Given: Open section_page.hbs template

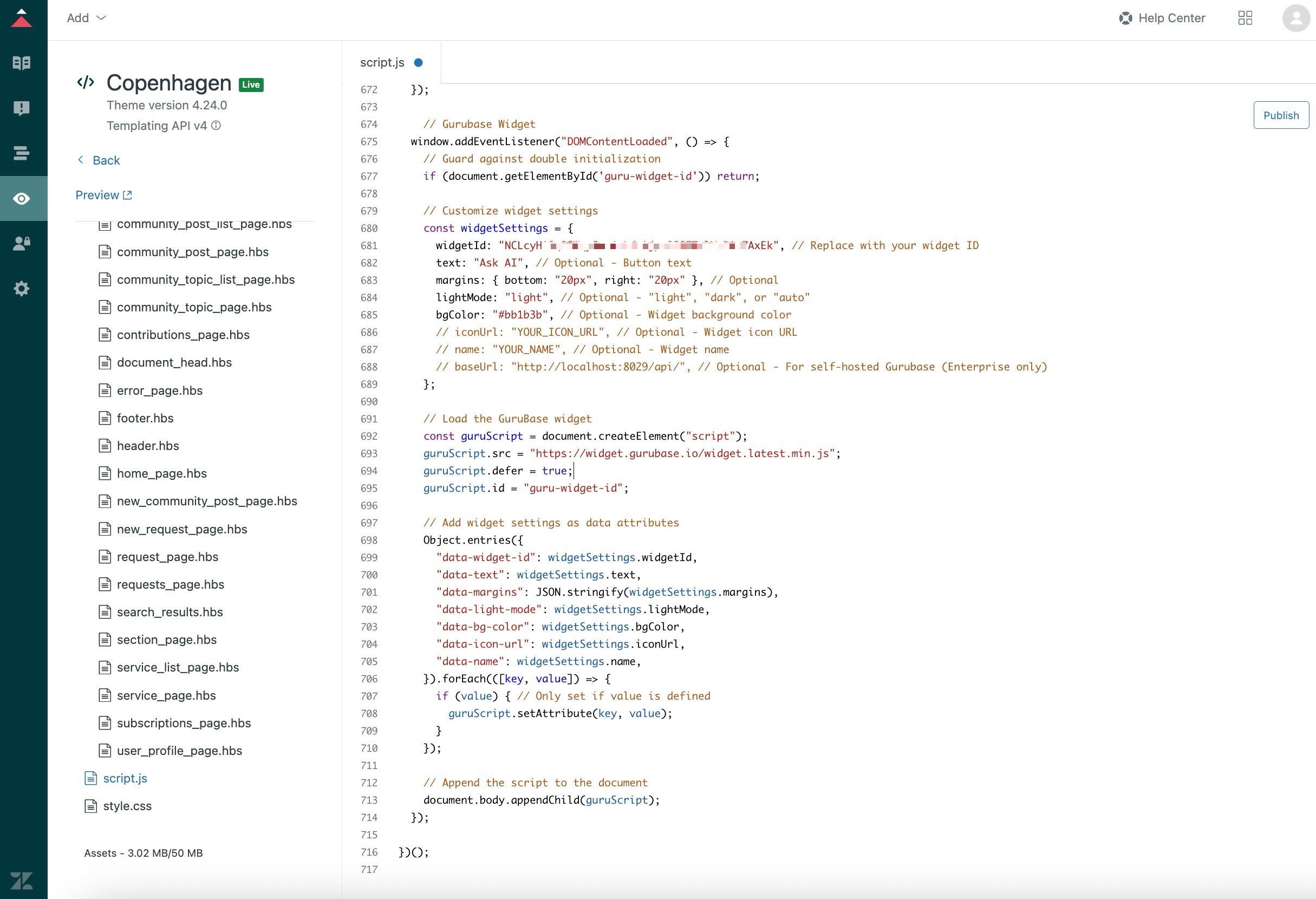Looking at the screenshot, I should pos(166,640).
